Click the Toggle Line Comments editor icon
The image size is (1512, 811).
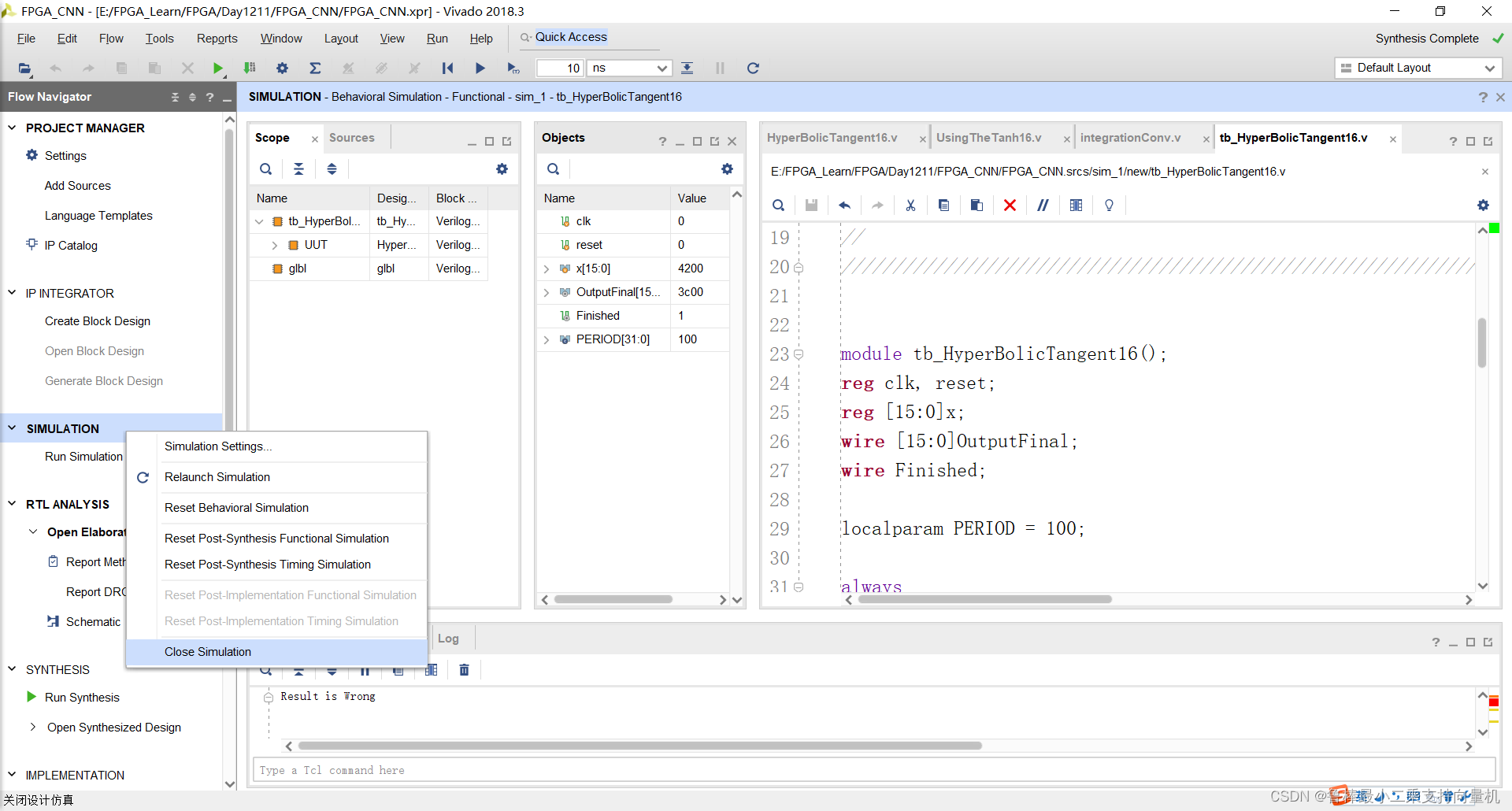click(x=1043, y=206)
